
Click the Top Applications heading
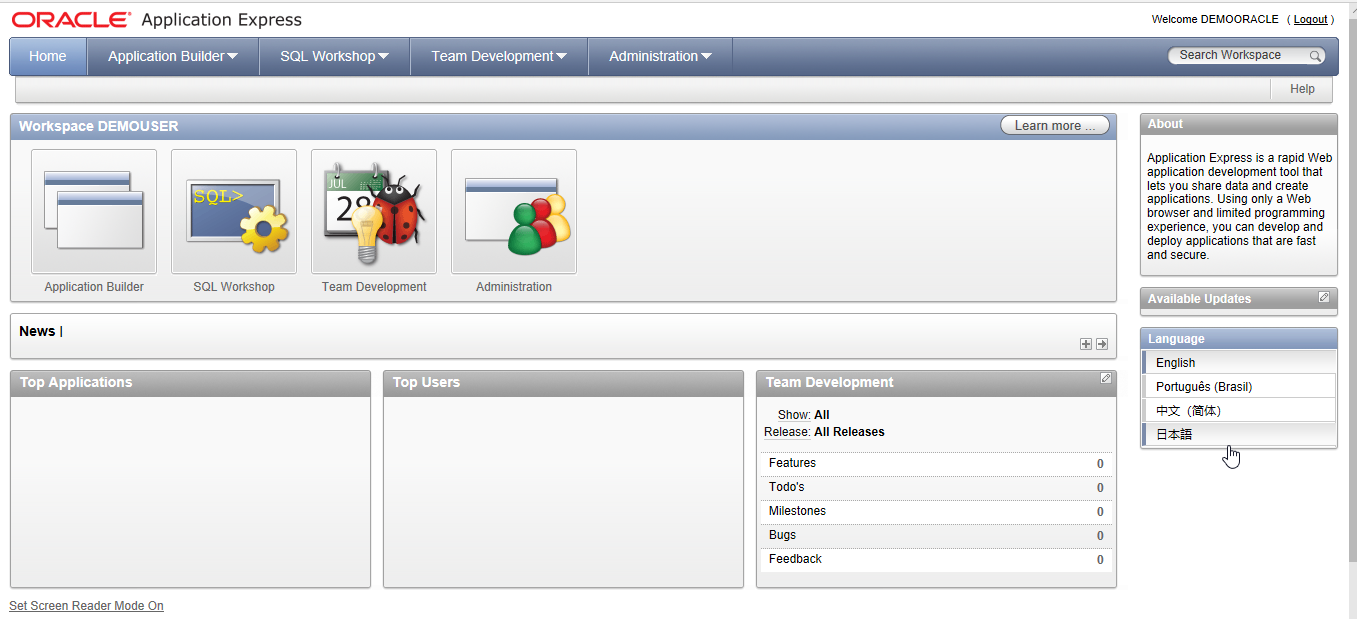tap(76, 382)
